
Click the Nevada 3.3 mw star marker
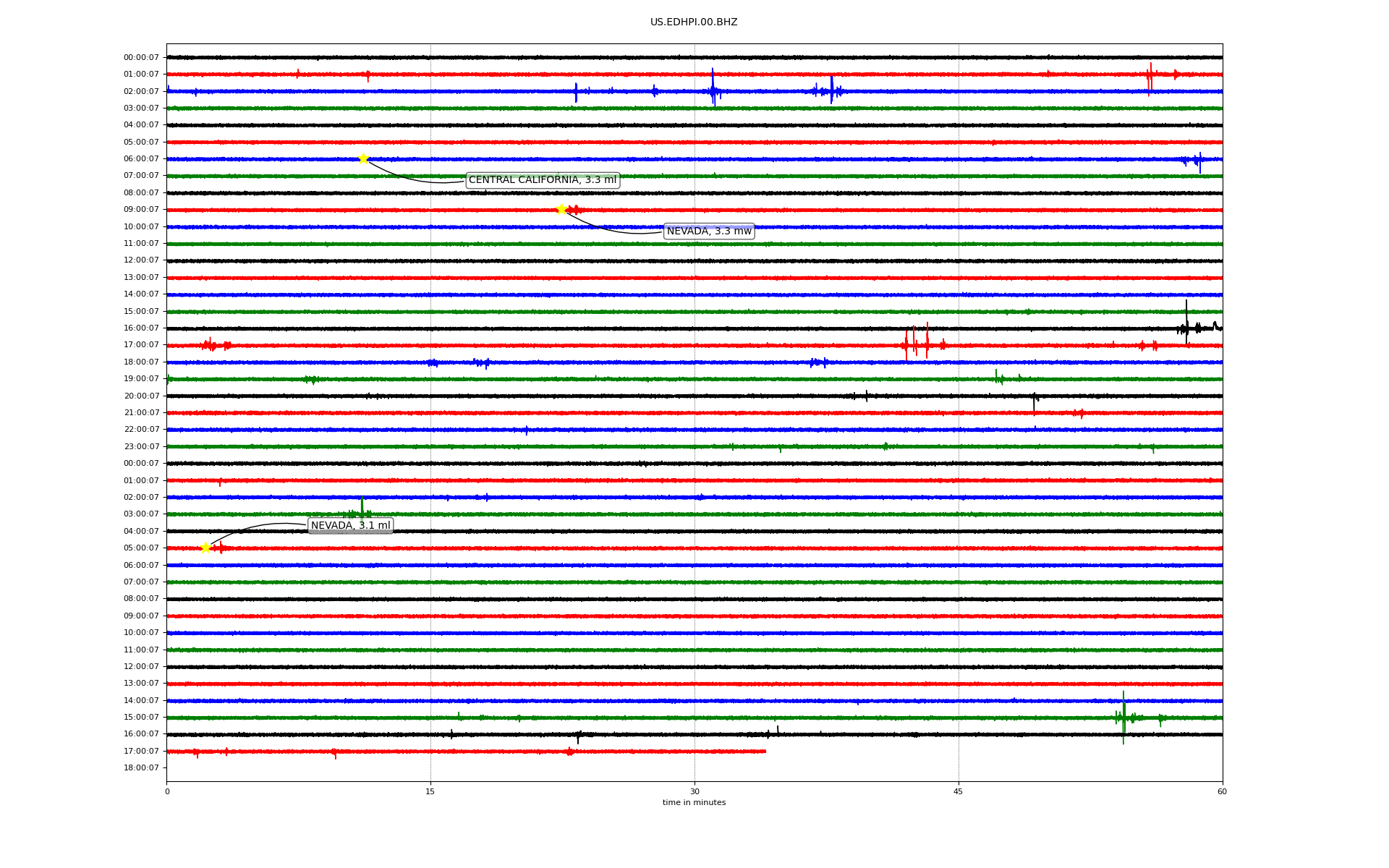click(561, 209)
